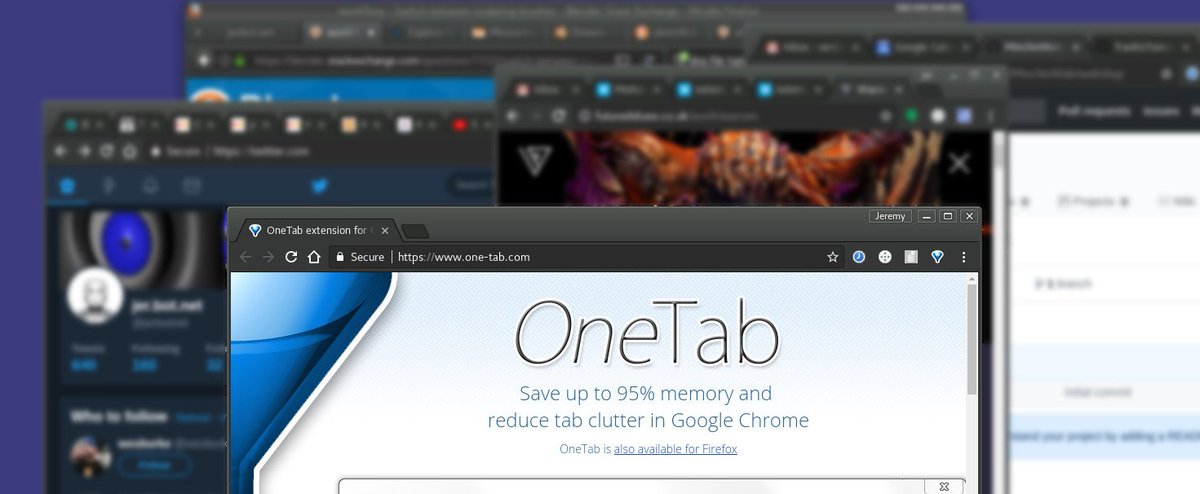This screenshot has width=1200, height=494.
Task: Click the OneTab diamond icon in the toolbar
Action: click(937, 257)
